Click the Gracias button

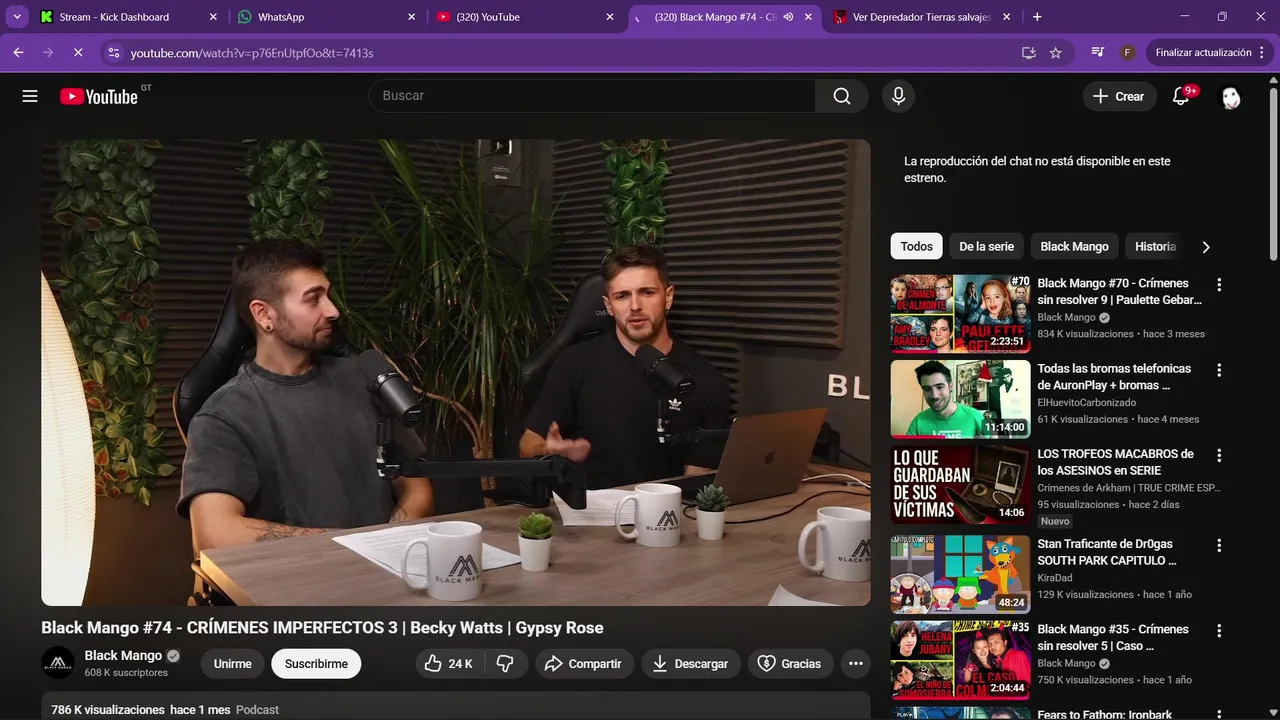click(x=789, y=663)
